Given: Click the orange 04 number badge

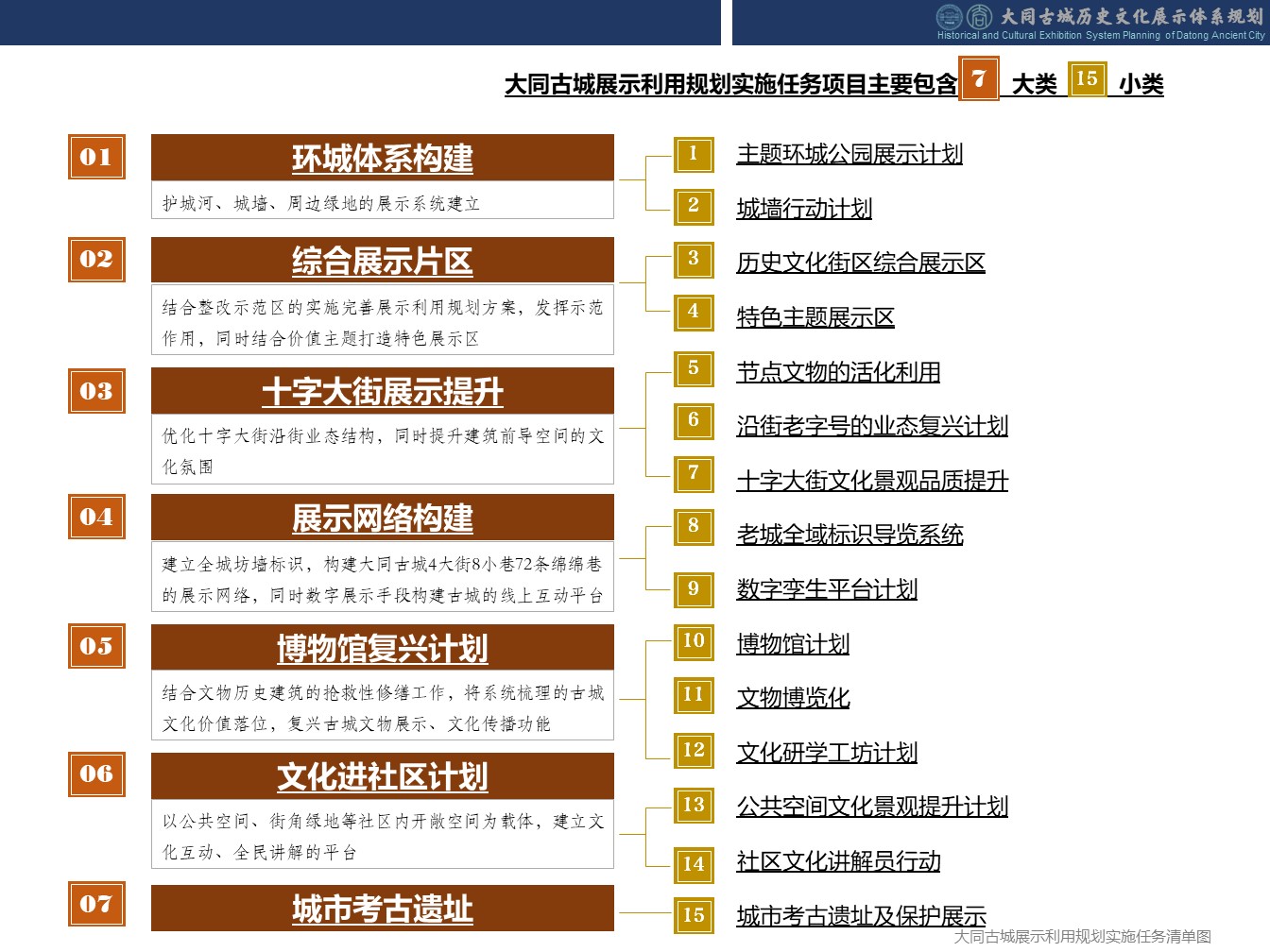Looking at the screenshot, I should 96,517.
